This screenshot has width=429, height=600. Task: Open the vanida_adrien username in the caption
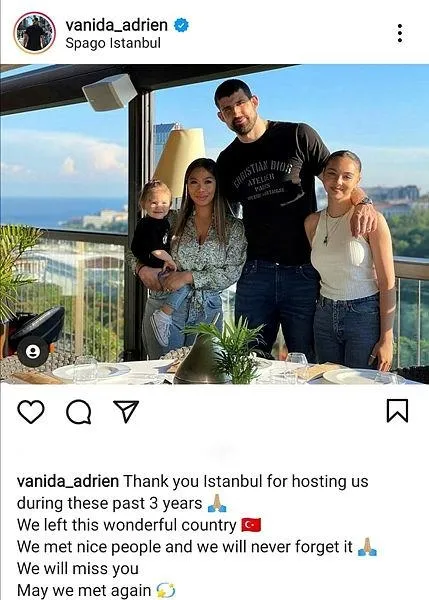coord(68,481)
